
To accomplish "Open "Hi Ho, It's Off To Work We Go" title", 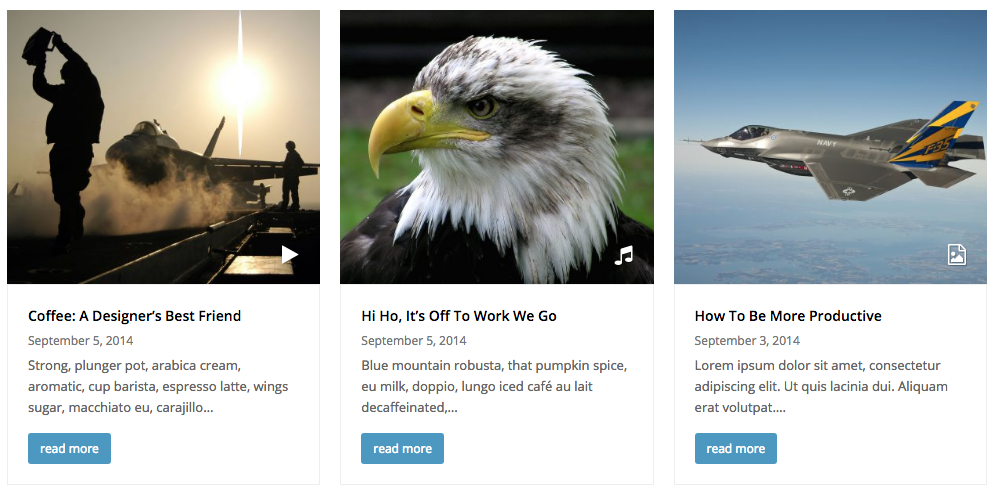I will [459, 316].
